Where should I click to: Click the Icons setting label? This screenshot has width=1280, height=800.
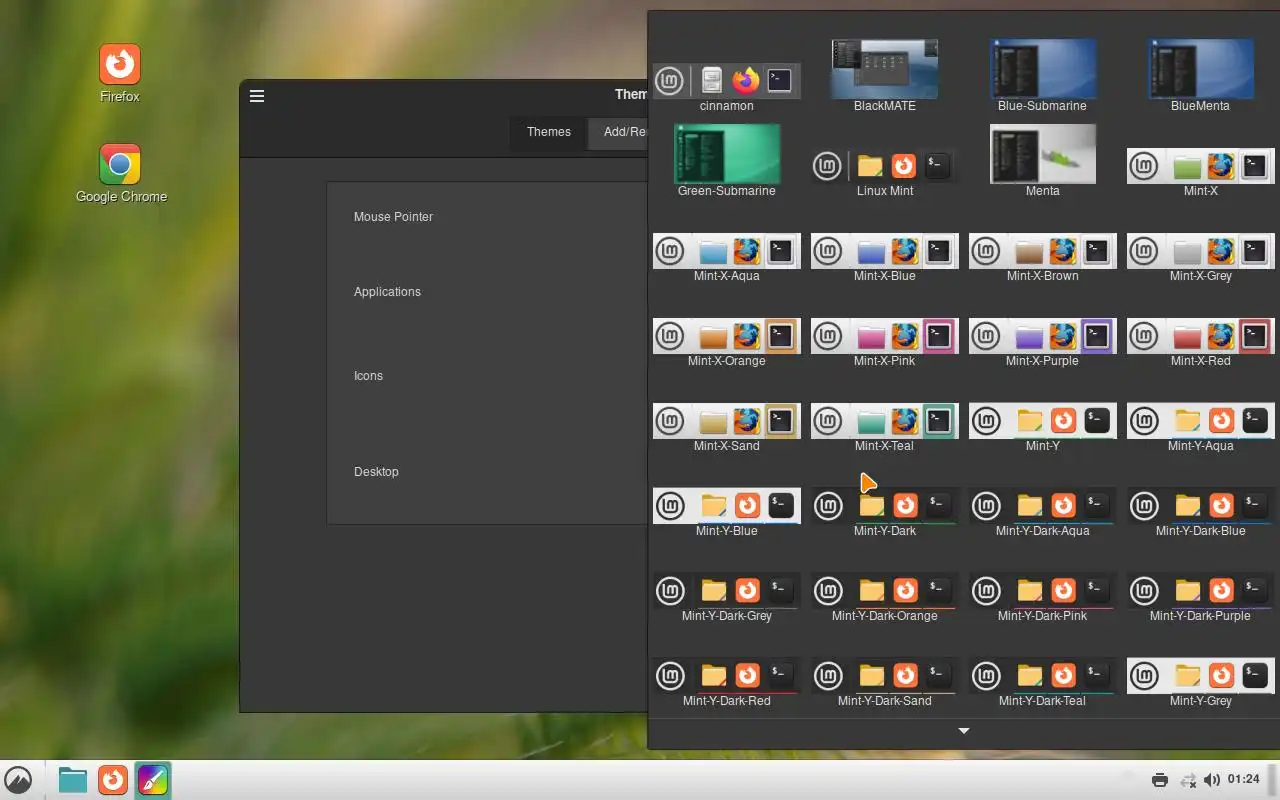[x=368, y=376]
